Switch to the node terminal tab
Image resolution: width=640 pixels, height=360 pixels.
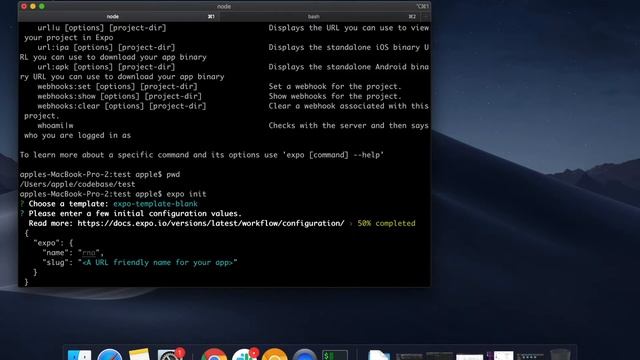tap(119, 16)
